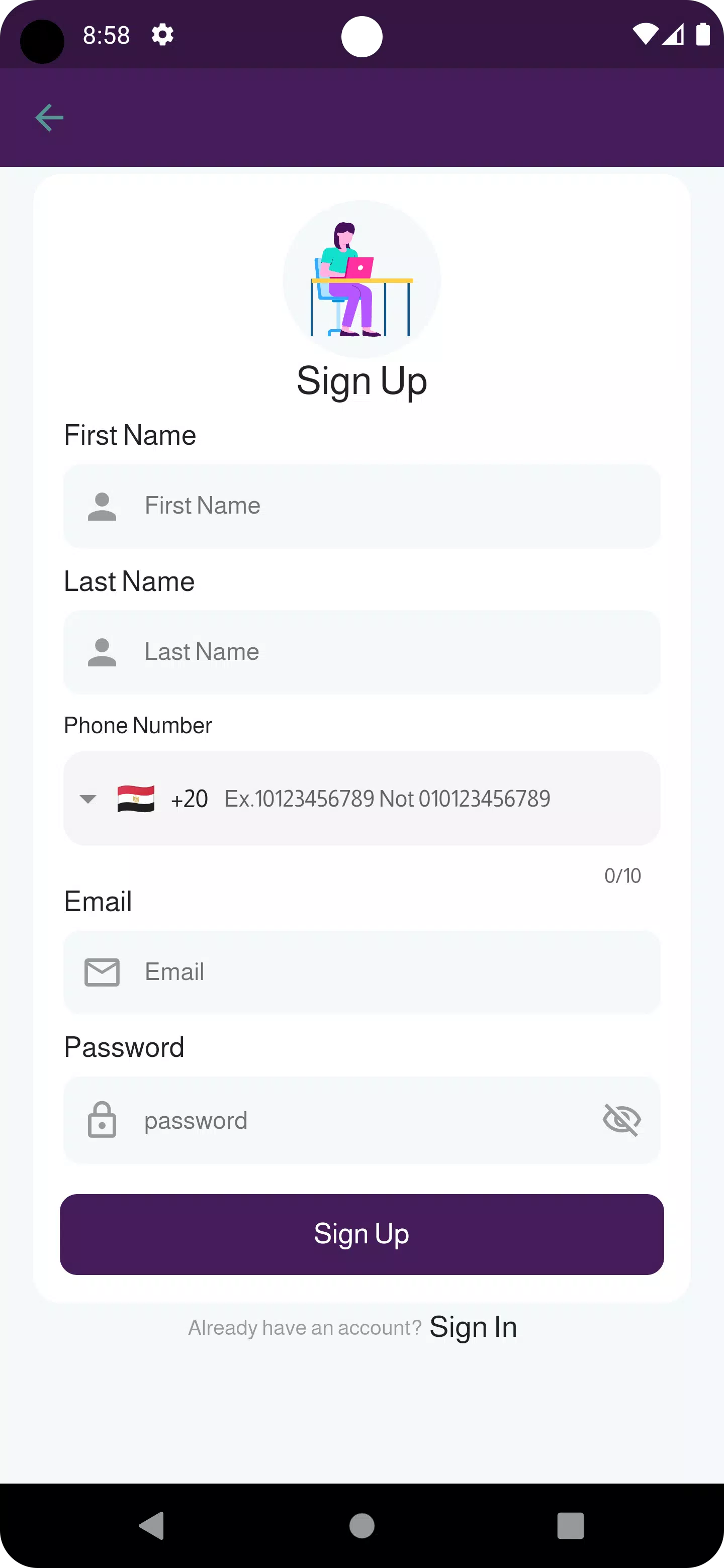
Task: Expand the country code dropdown arrow
Action: click(88, 799)
